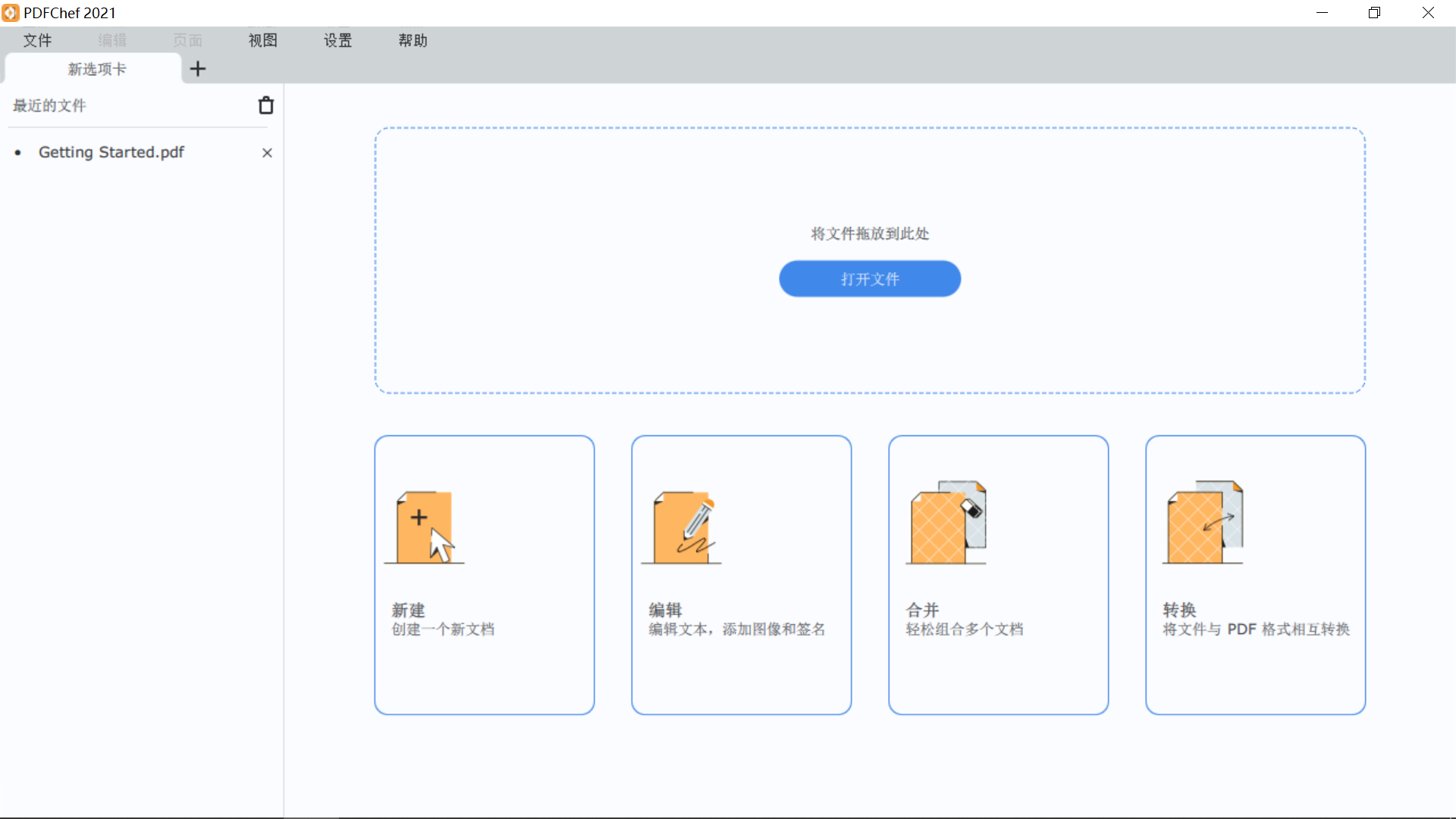Open the 文件 menu

37,40
